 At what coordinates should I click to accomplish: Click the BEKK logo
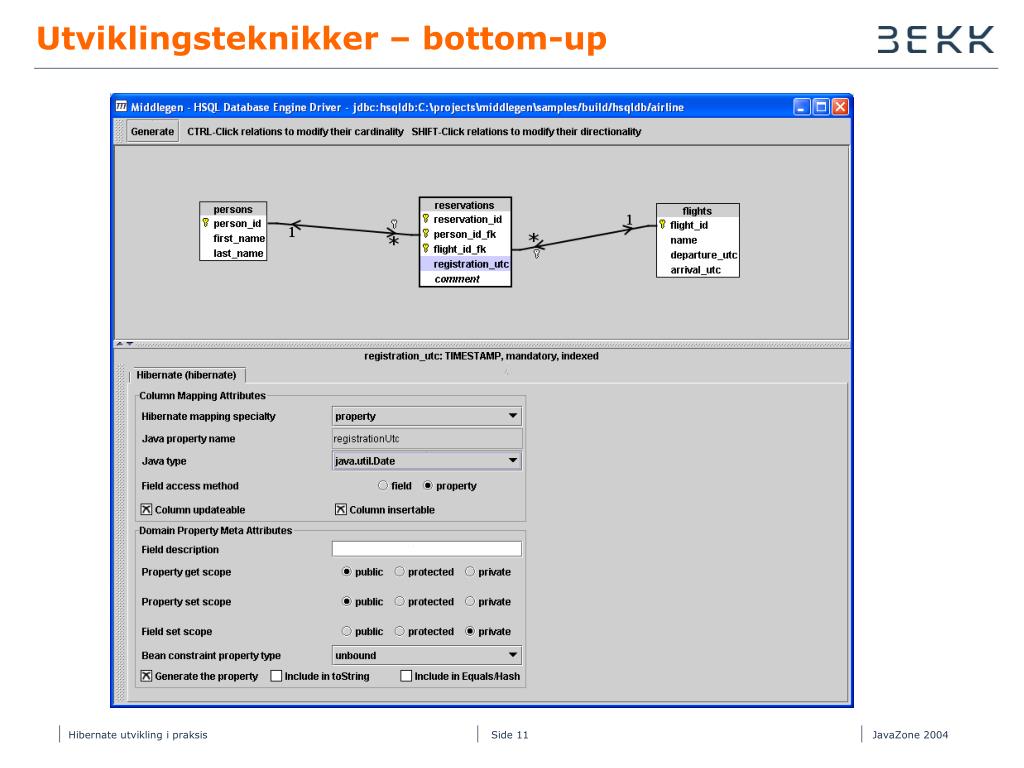pos(935,39)
